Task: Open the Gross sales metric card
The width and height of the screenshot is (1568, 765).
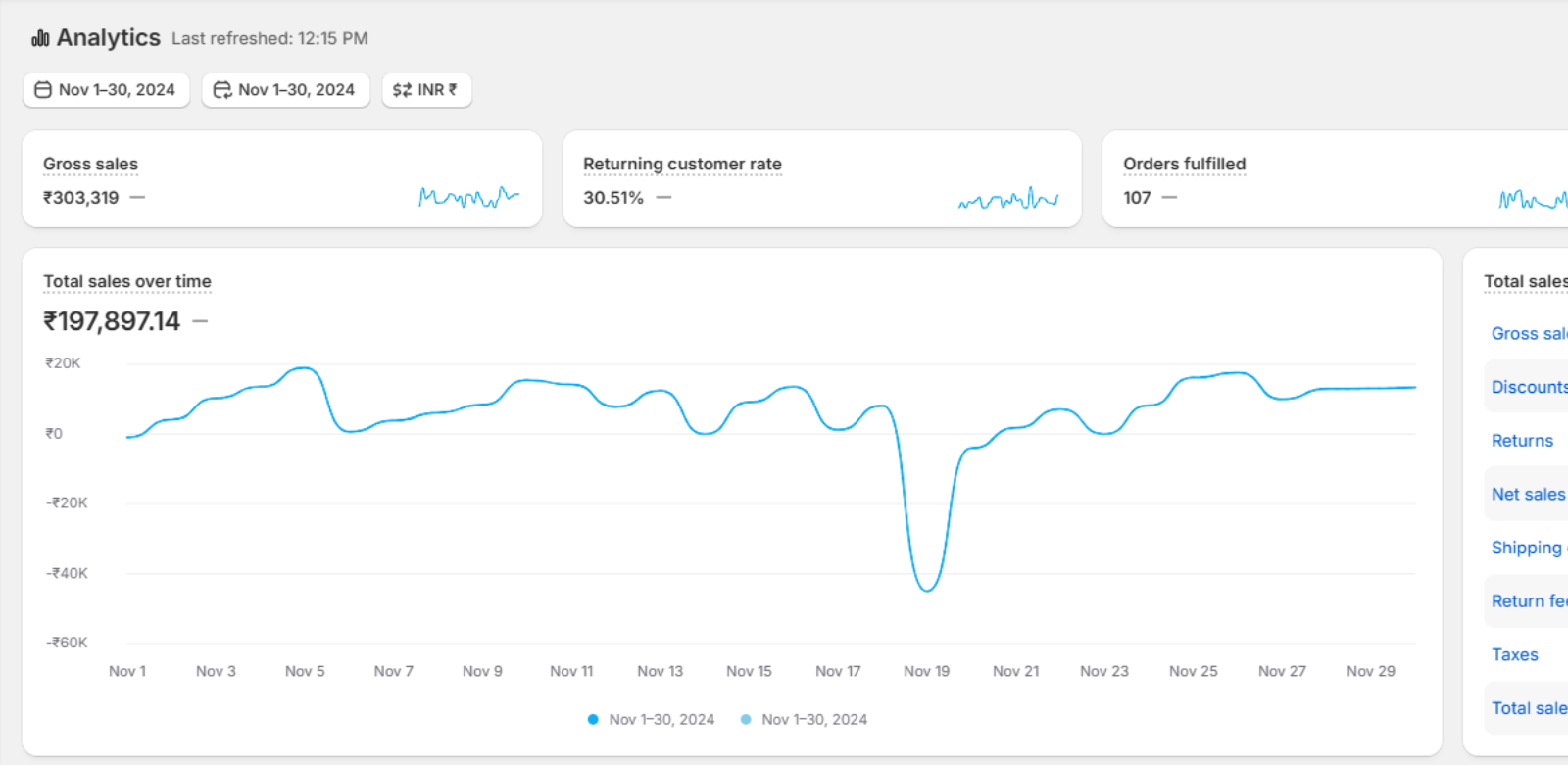Action: 90,164
